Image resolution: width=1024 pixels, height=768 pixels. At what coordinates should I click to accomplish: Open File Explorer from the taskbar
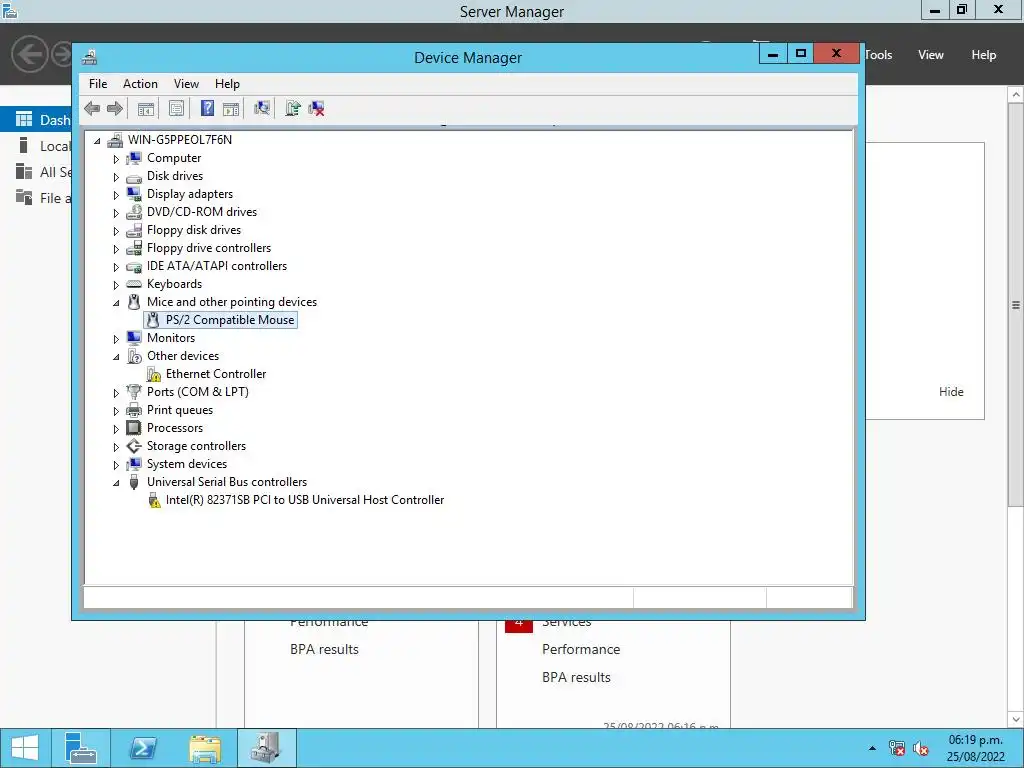coord(205,748)
